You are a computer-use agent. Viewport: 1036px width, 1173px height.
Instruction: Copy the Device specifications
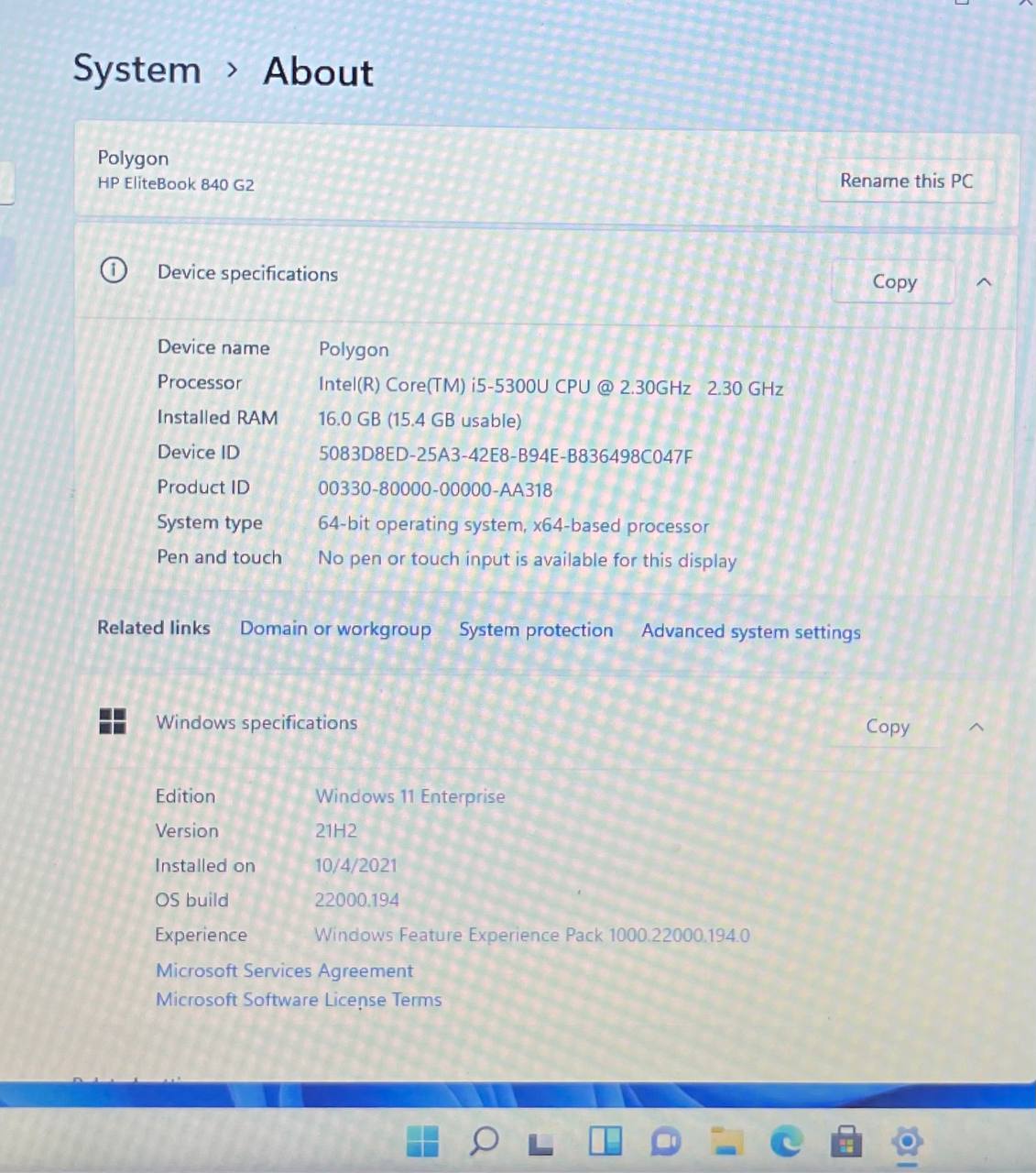894,281
